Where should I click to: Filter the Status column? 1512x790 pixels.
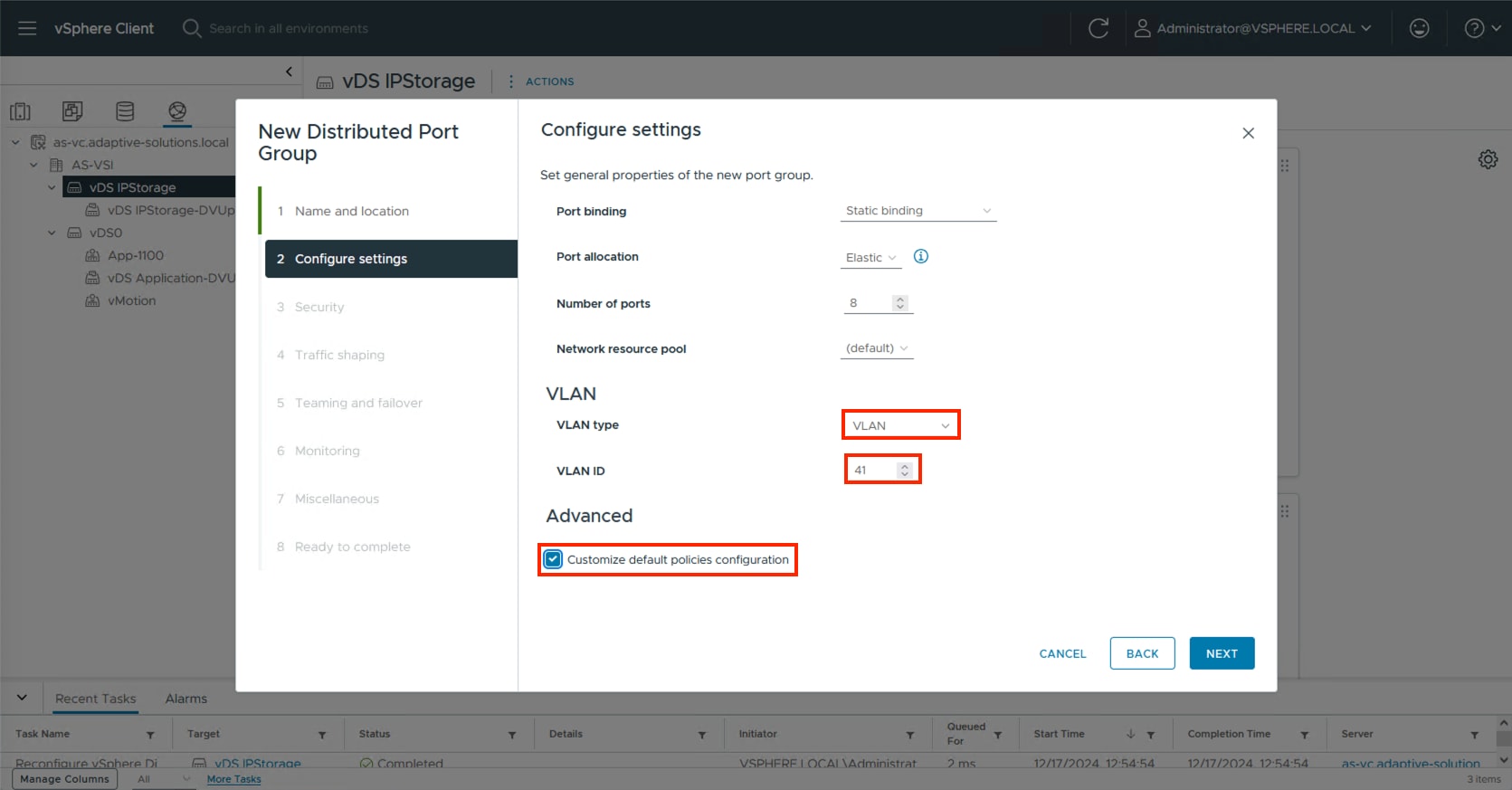[512, 735]
